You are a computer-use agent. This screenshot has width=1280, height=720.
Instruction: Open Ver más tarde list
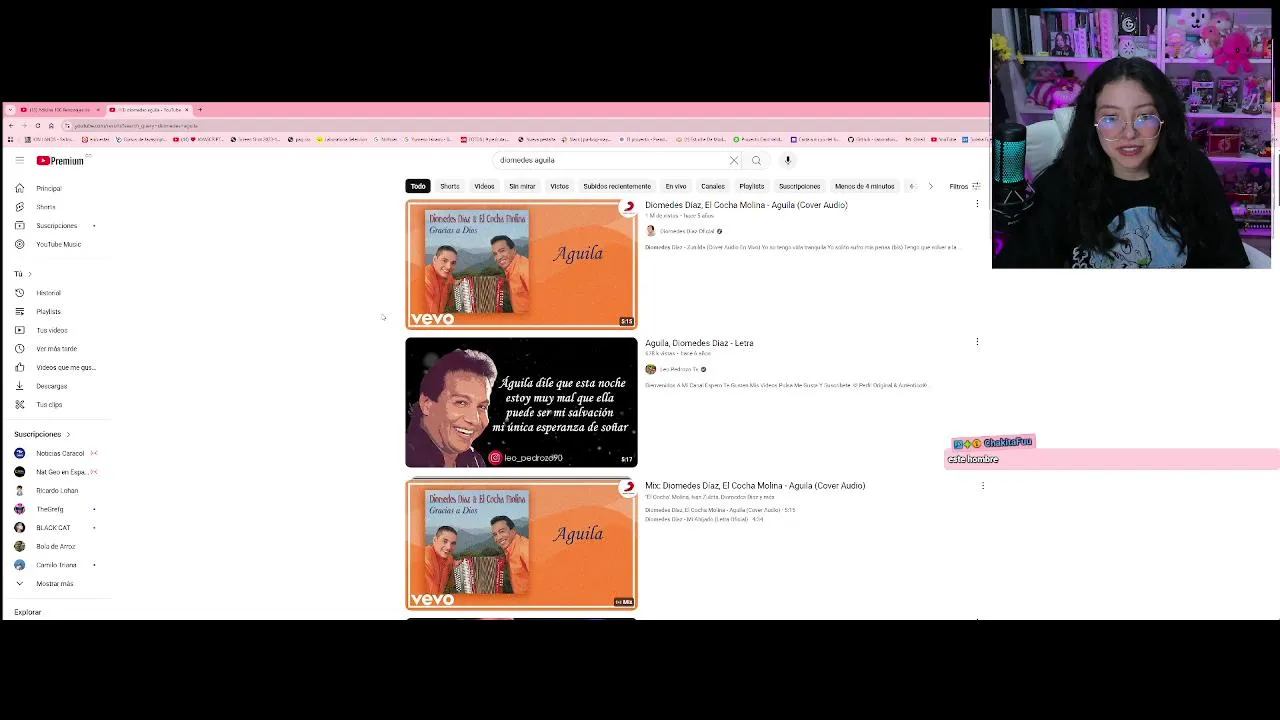[x=55, y=348]
